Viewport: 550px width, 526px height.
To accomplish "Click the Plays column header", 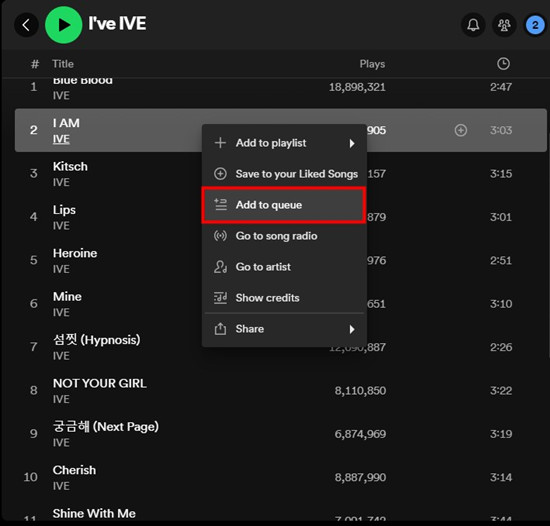I will point(372,64).
